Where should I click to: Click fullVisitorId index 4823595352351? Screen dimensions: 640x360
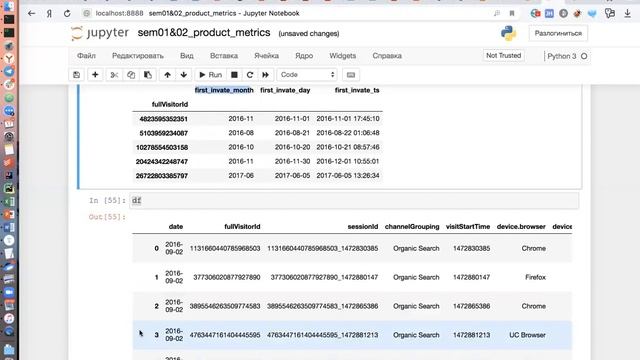pyautogui.click(x=163, y=119)
